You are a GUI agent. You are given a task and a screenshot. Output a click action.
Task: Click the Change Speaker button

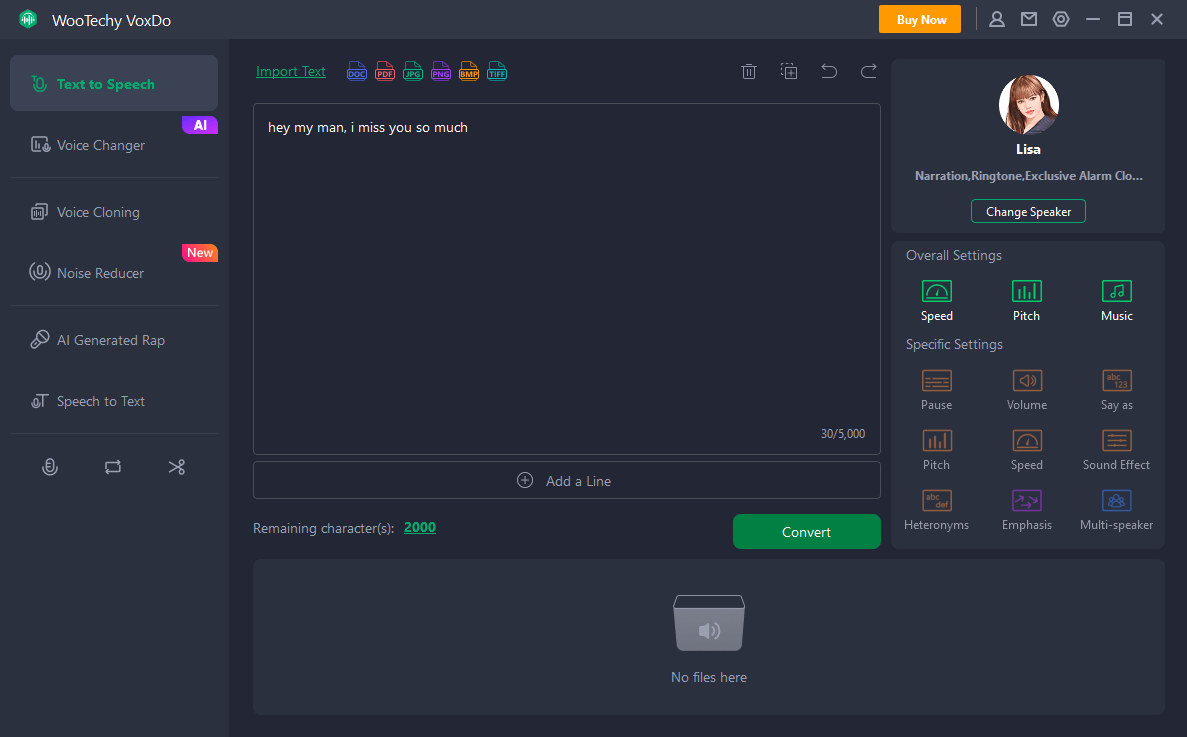tap(1028, 211)
